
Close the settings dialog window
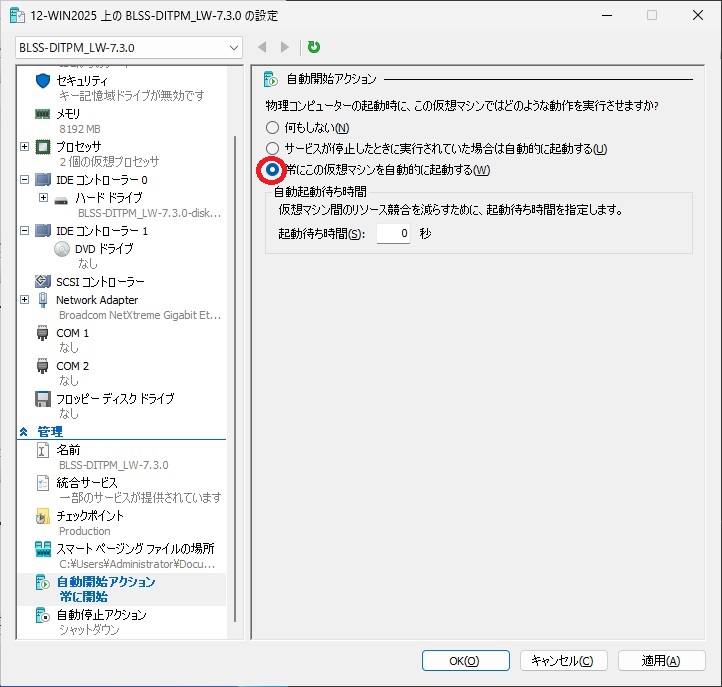698,15
